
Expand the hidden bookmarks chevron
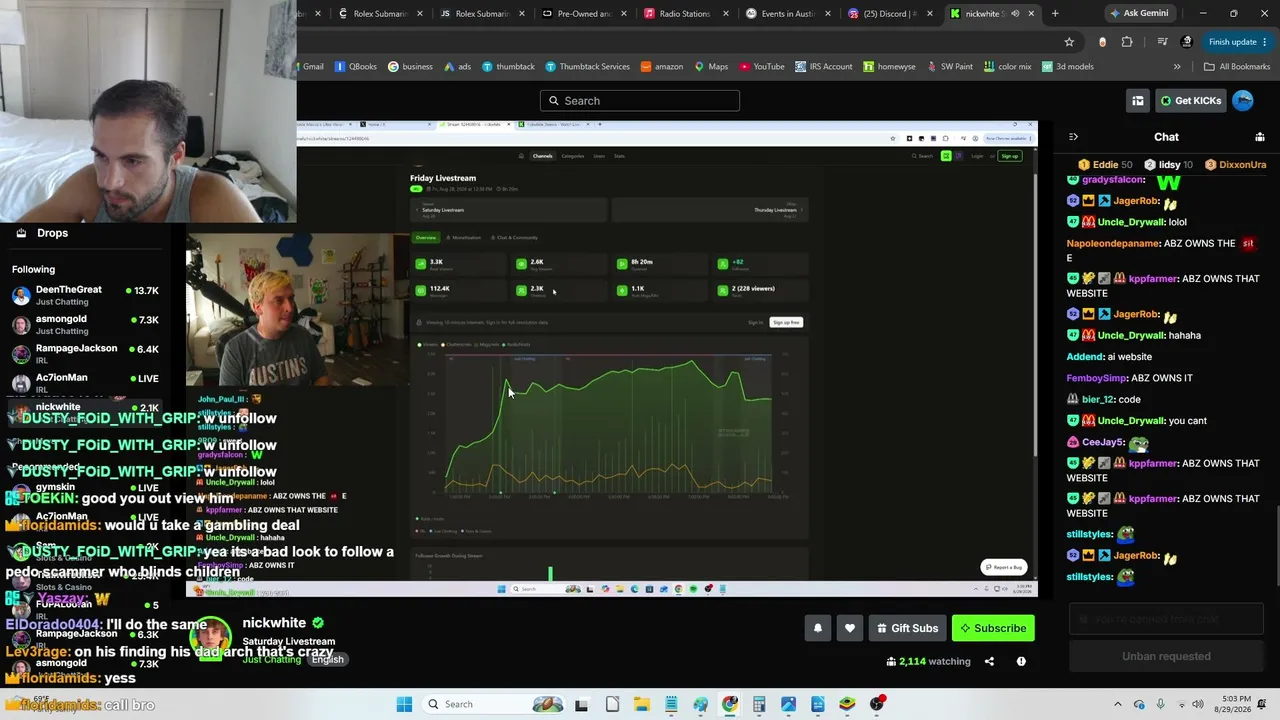pos(1177,67)
